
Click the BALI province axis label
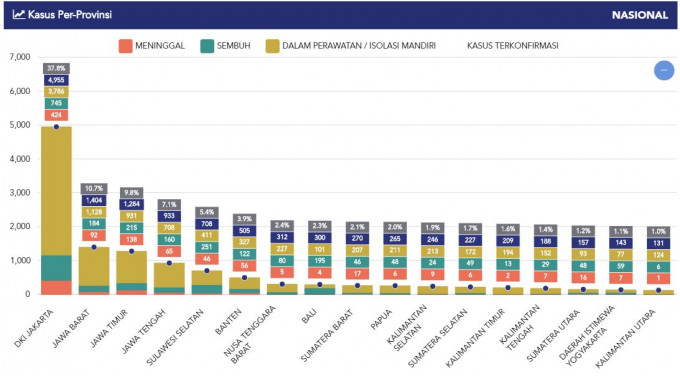coord(308,317)
